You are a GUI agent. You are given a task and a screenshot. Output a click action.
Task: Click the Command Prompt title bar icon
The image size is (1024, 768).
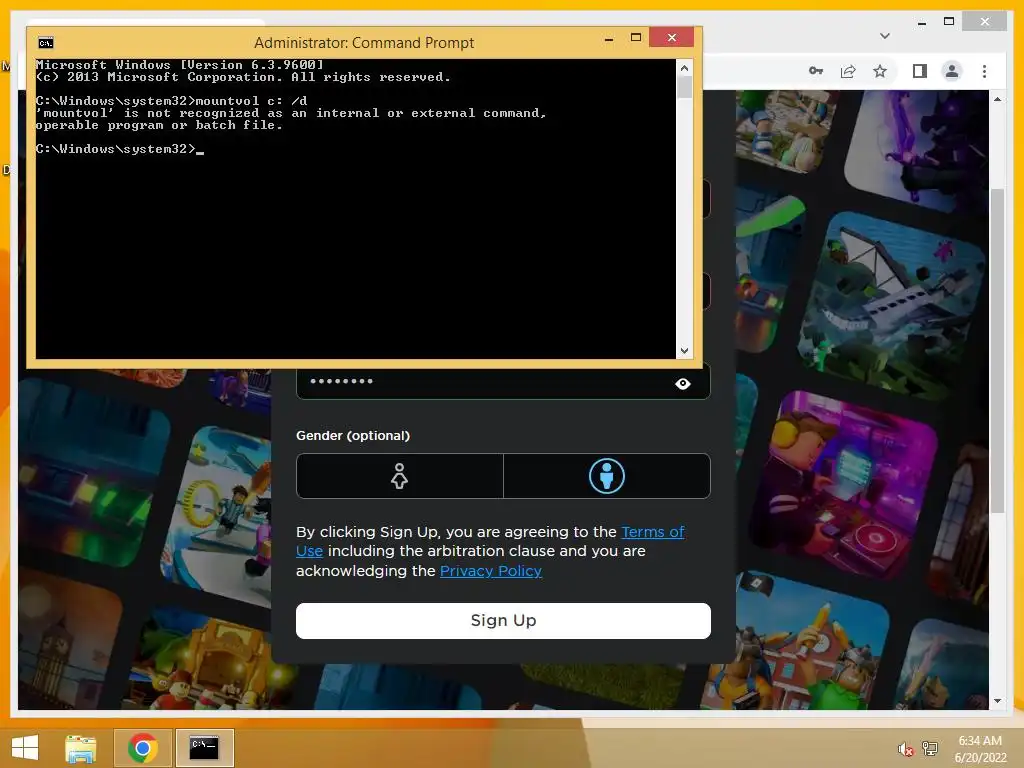click(46, 43)
